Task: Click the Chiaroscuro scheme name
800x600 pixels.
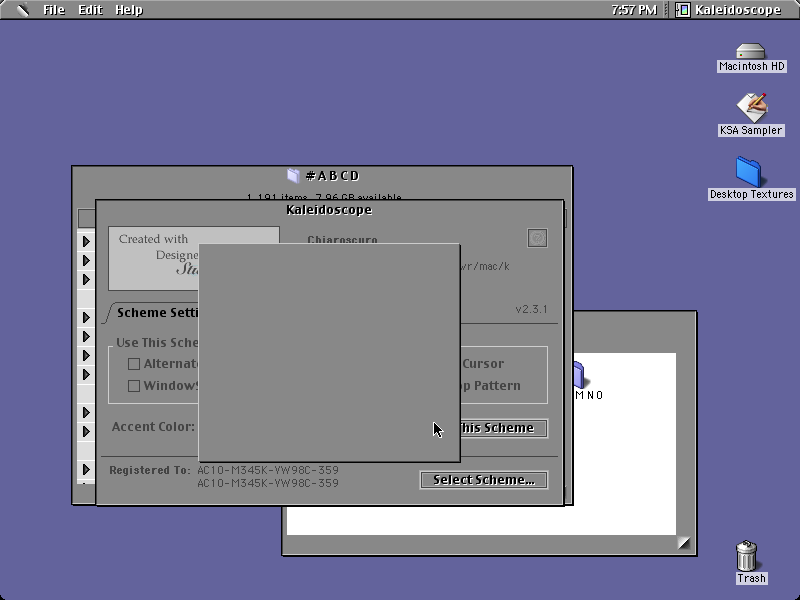Action: point(342,239)
